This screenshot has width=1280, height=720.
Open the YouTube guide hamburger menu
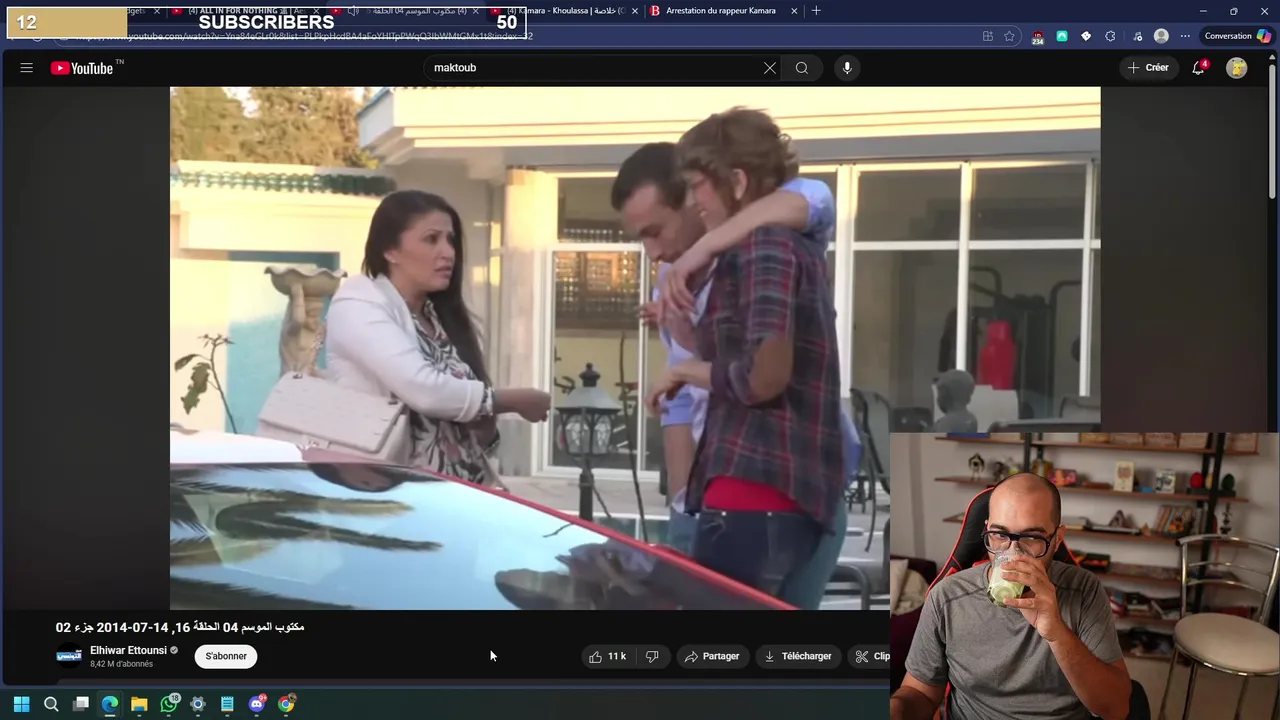[x=27, y=68]
